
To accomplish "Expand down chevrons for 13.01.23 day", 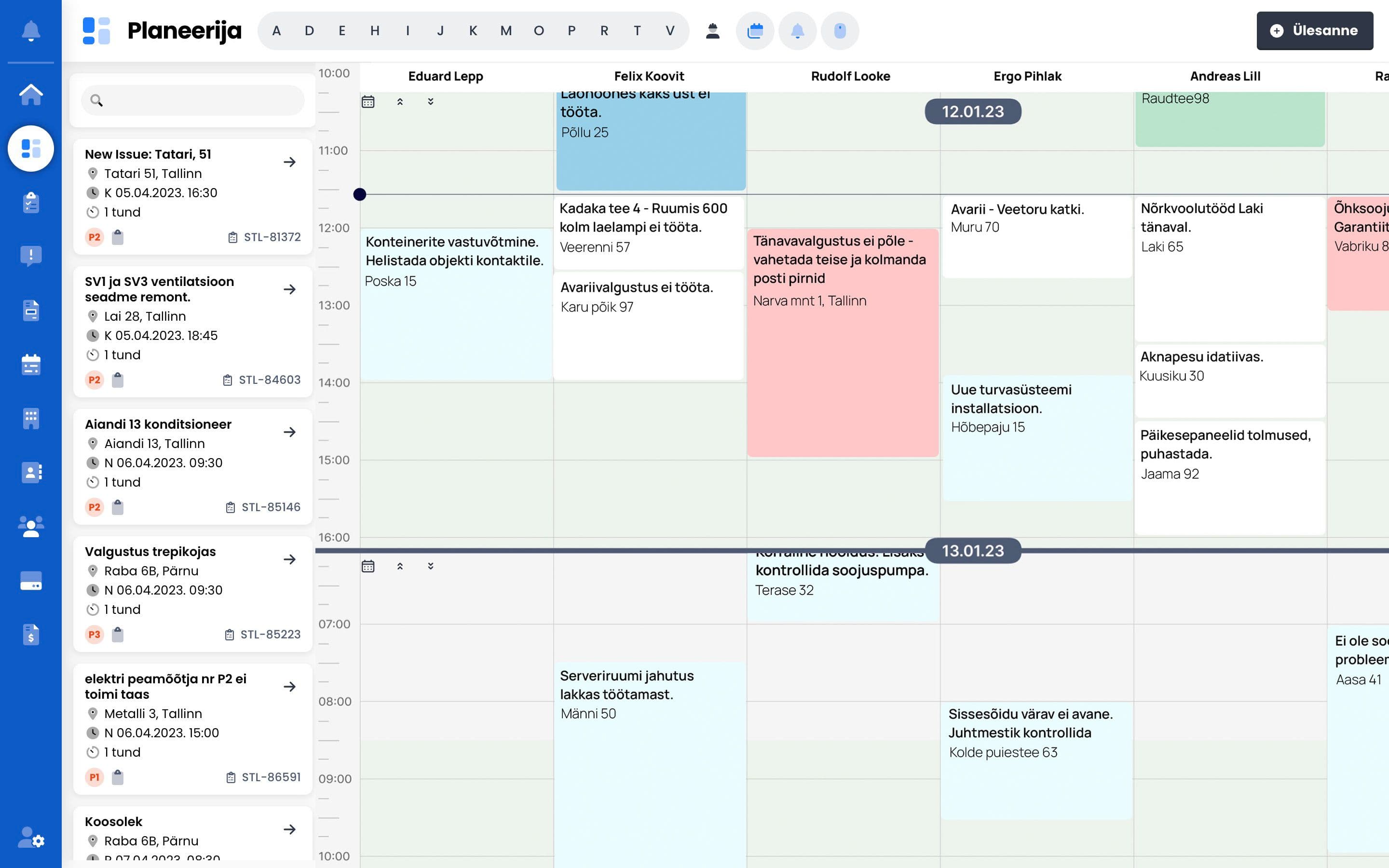I will pos(431,566).
